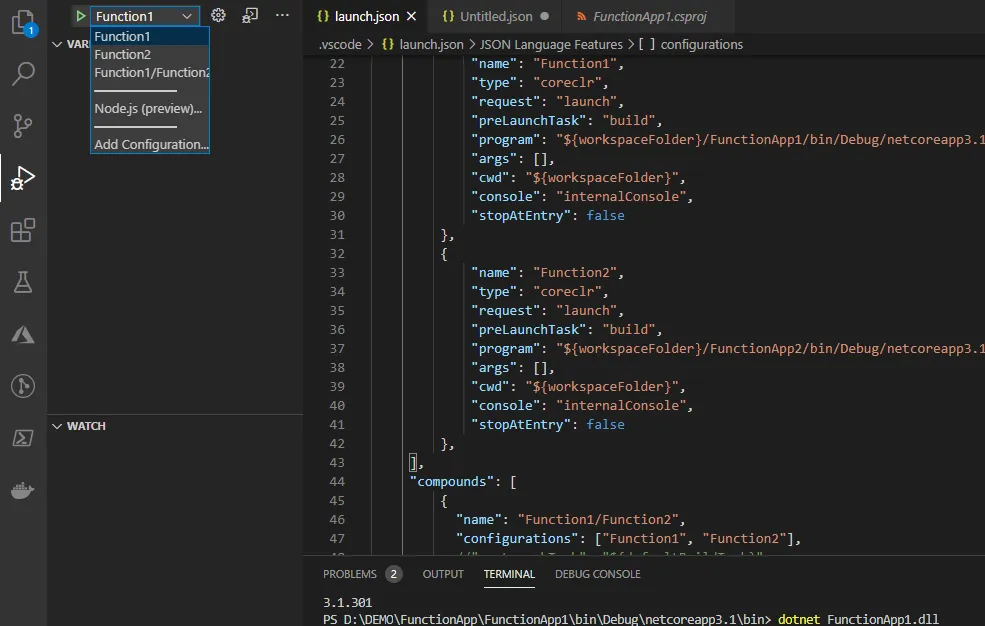Open the Docker whale icon view
The width and height of the screenshot is (985, 626).
23,490
